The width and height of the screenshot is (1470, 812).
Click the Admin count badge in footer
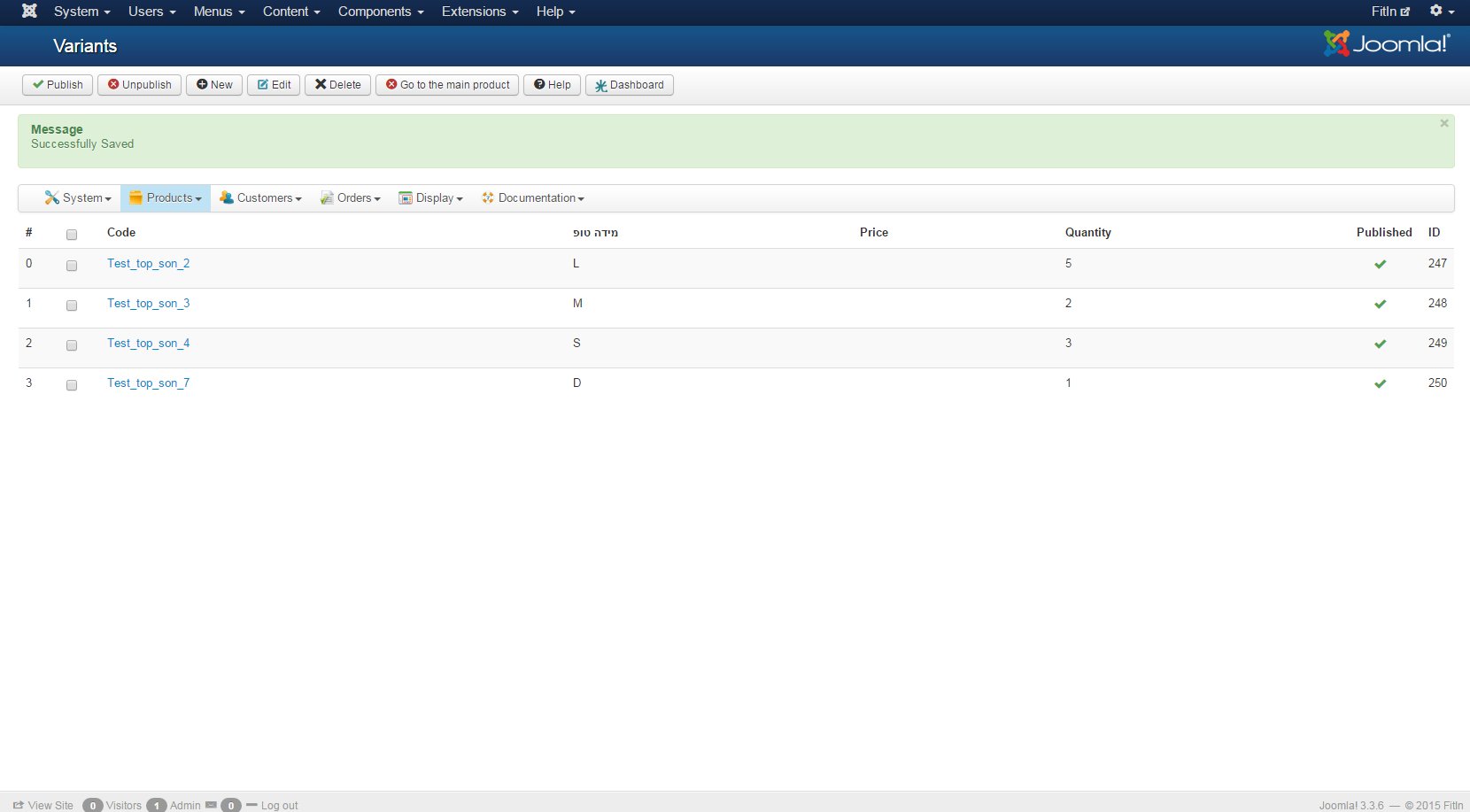[157, 805]
